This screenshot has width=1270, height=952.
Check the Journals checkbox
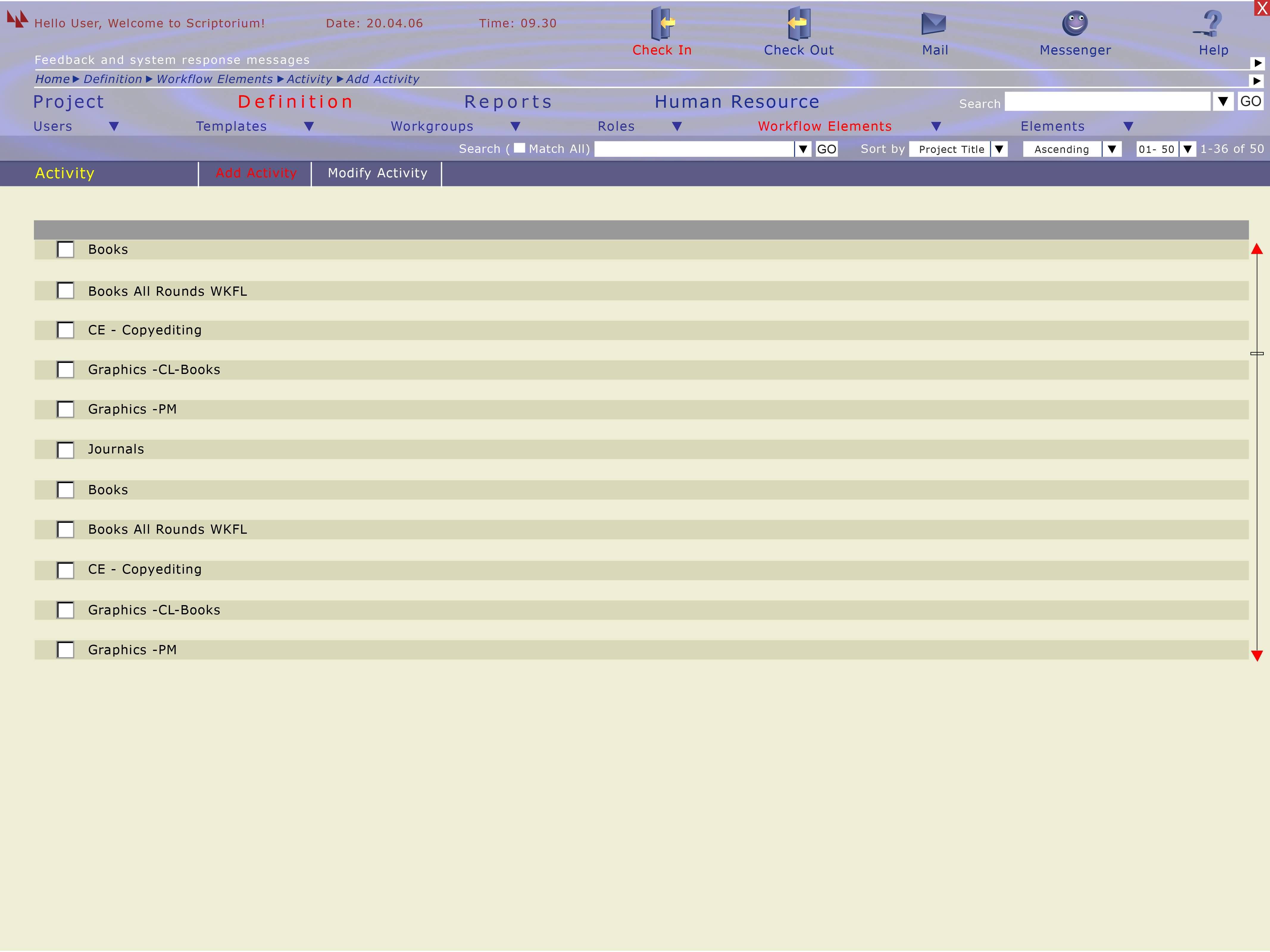65,450
